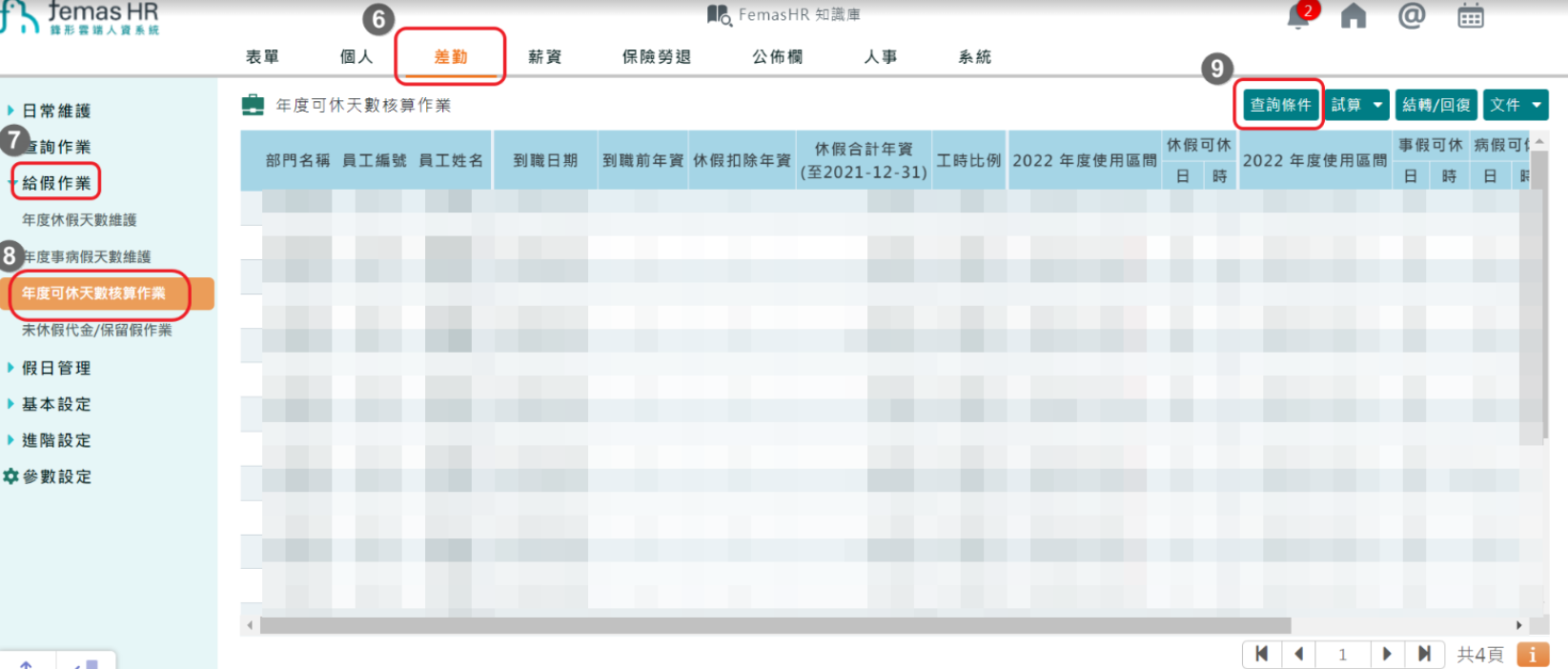
Task: Click the orange info icon at bottom right
Action: click(x=1533, y=655)
